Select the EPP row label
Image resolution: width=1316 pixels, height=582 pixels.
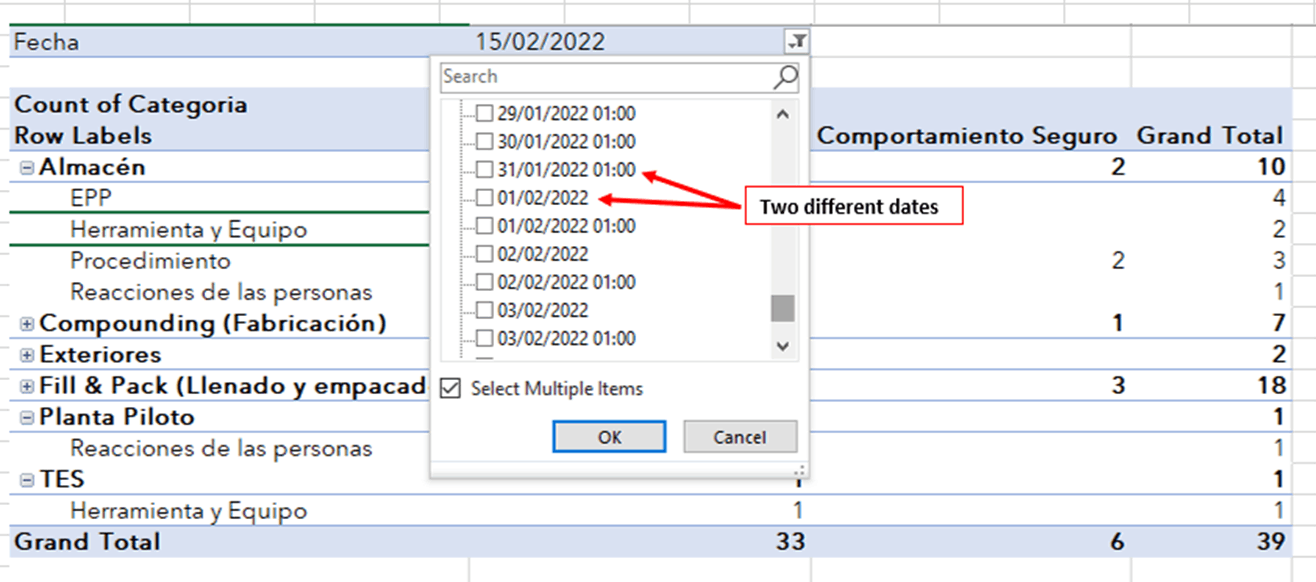(x=91, y=198)
